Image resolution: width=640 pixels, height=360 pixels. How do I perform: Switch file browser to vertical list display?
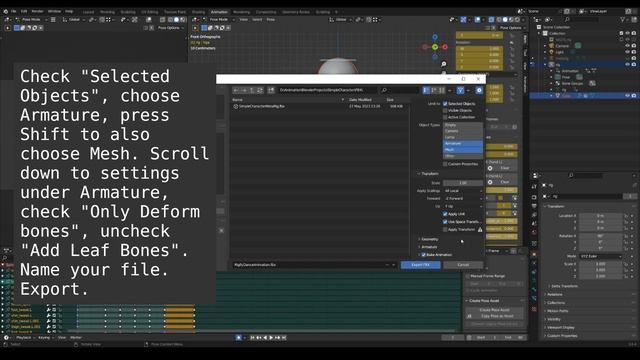[426, 90]
